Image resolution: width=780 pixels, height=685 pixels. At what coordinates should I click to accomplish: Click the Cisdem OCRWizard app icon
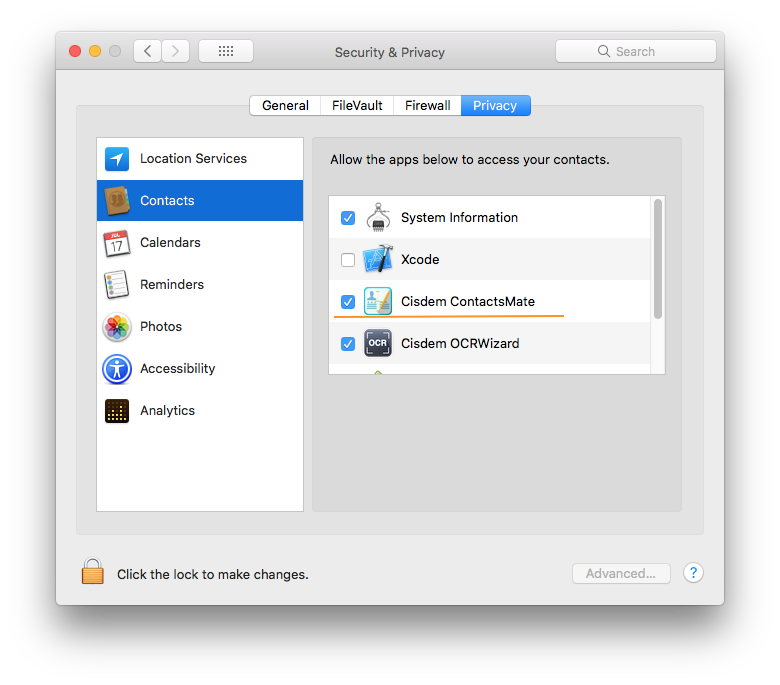tap(378, 343)
